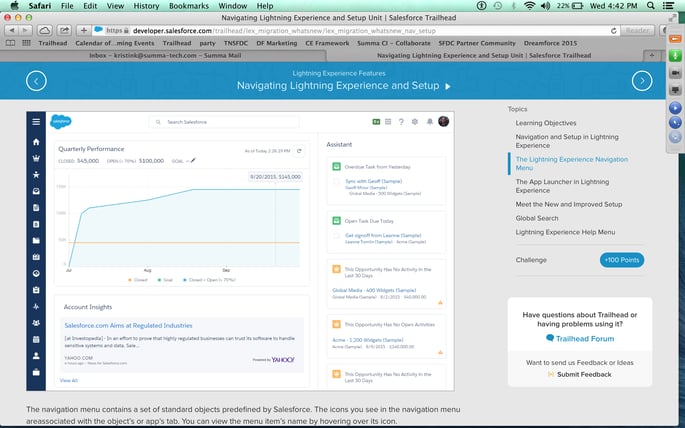The image size is (685, 428).
Task: Open the Window menu
Action: coord(232,6)
